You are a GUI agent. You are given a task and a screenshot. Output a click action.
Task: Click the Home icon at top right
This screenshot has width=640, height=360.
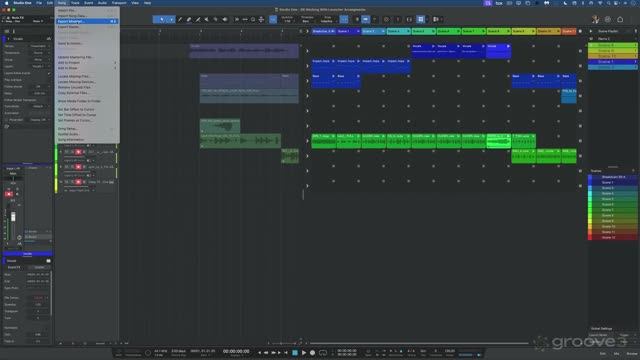(620, 19)
